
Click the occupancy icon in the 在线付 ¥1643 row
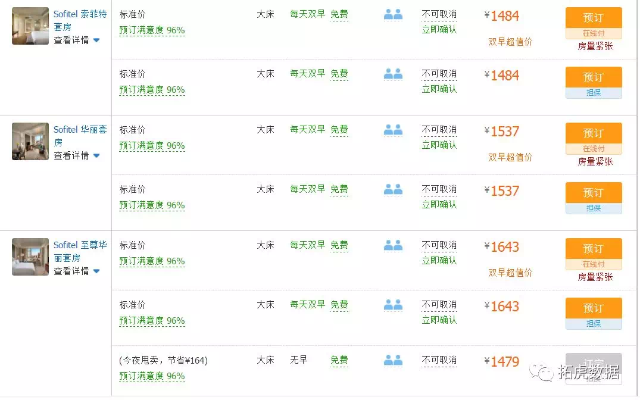point(393,245)
